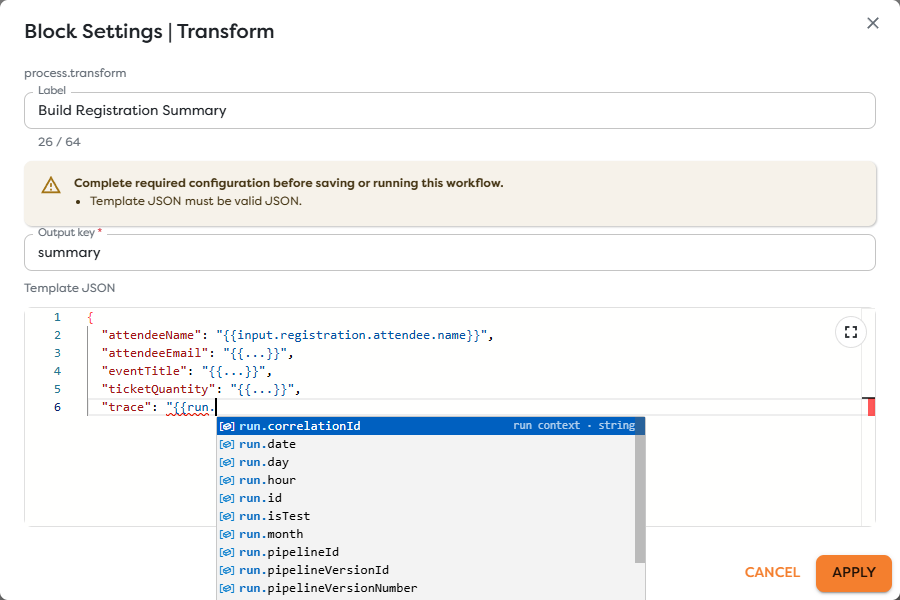Click APPLY to save block settings
The height and width of the screenshot is (600, 900).
[854, 572]
